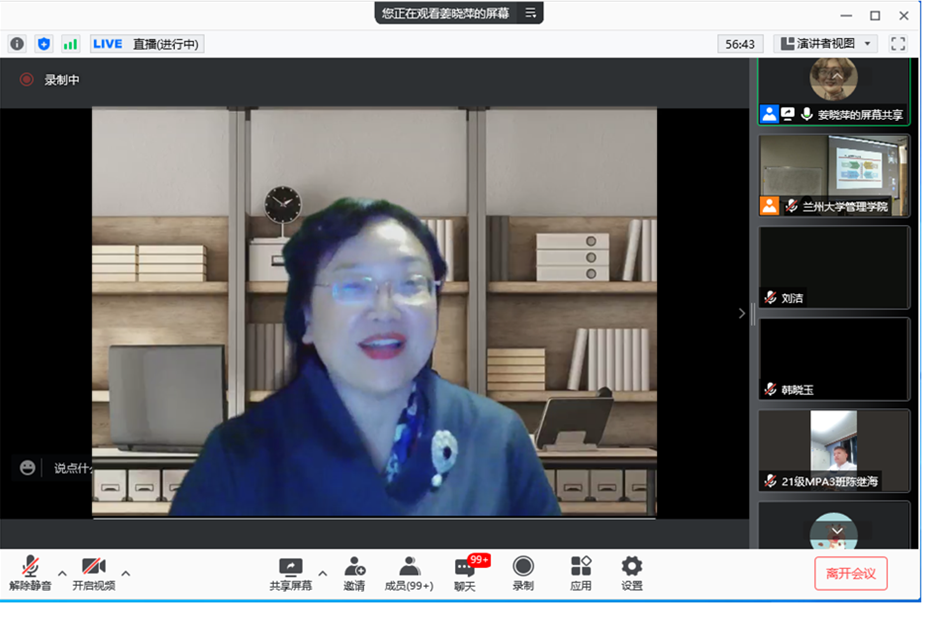Open the 演讲者视图 view layout dropdown
Screen dimensions: 927x620
point(826,44)
